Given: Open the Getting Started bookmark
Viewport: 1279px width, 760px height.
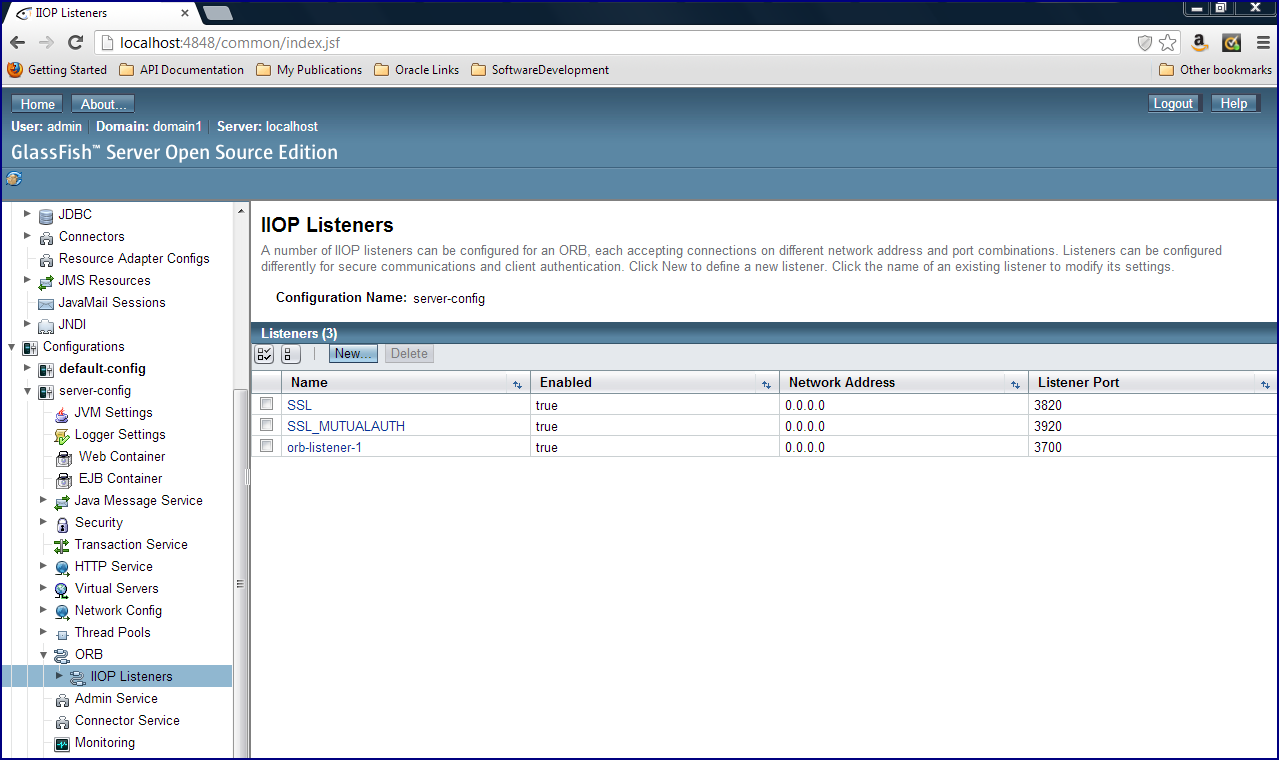Looking at the screenshot, I should pos(57,70).
